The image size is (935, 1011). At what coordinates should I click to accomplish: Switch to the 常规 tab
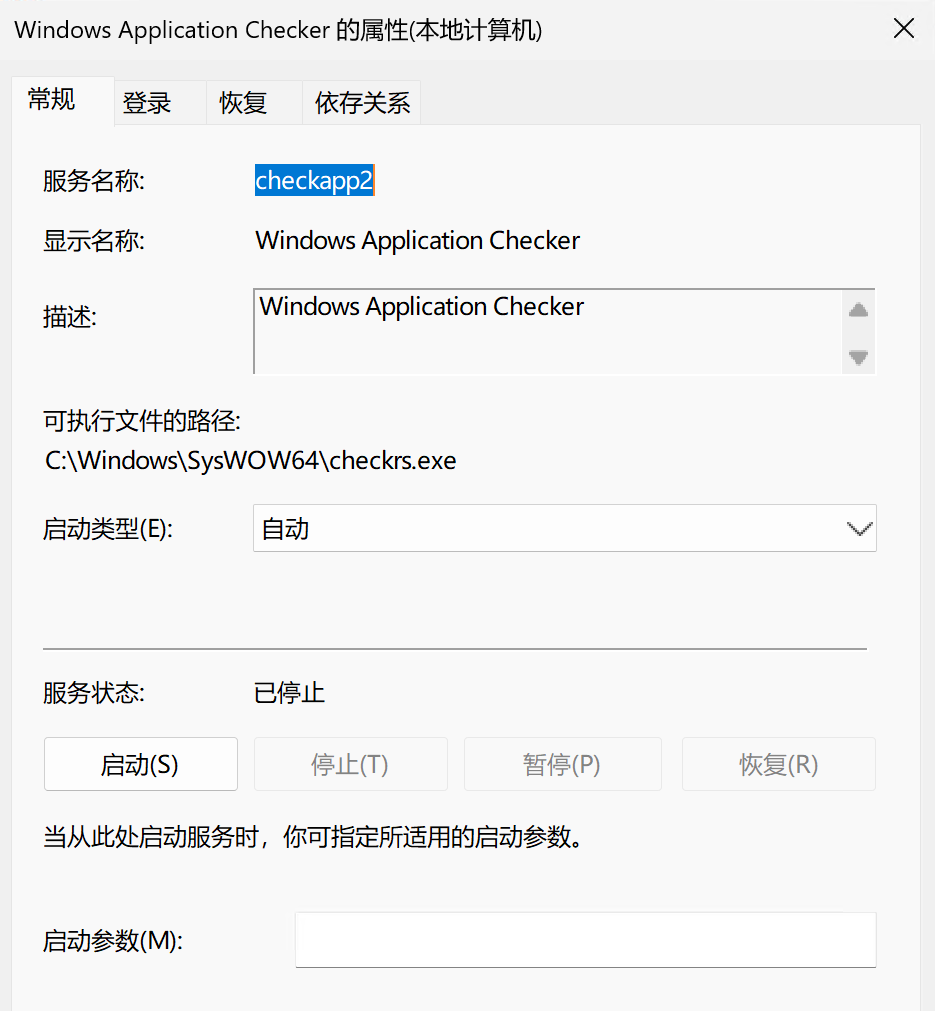(x=52, y=100)
